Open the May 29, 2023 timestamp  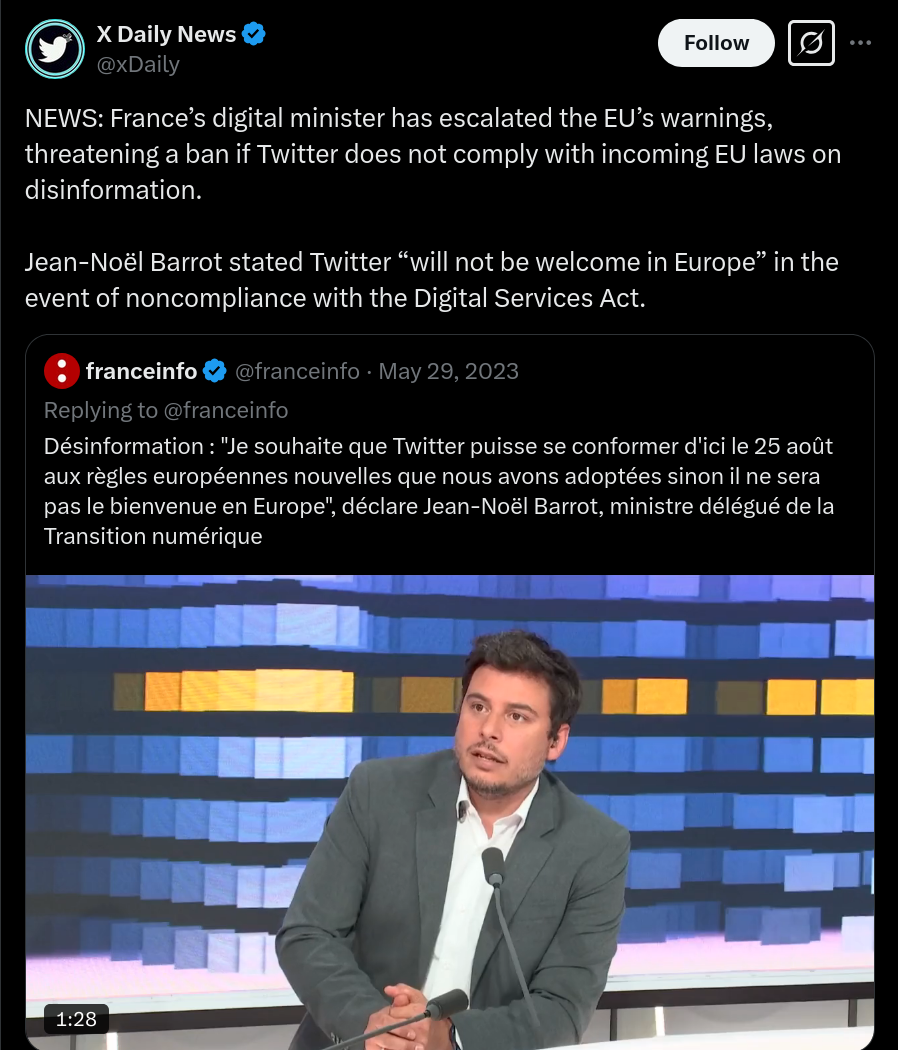click(449, 371)
